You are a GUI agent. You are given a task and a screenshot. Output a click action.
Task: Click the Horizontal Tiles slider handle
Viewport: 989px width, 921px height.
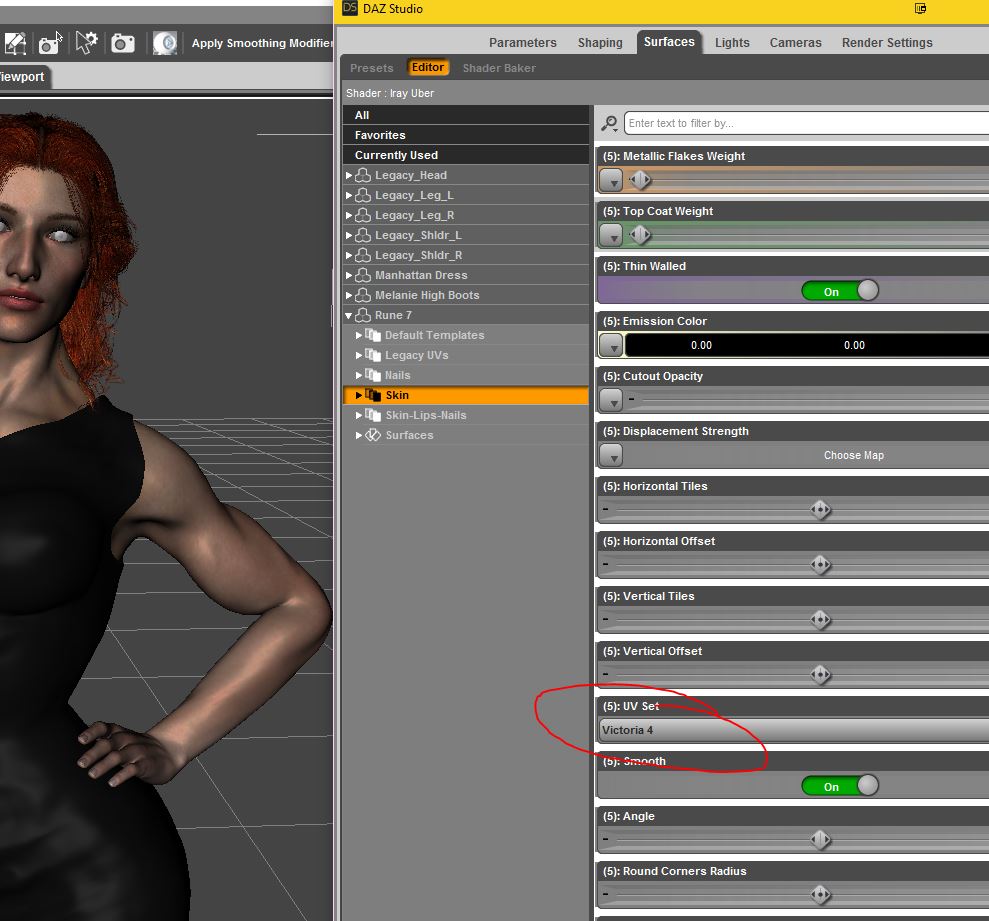[821, 510]
